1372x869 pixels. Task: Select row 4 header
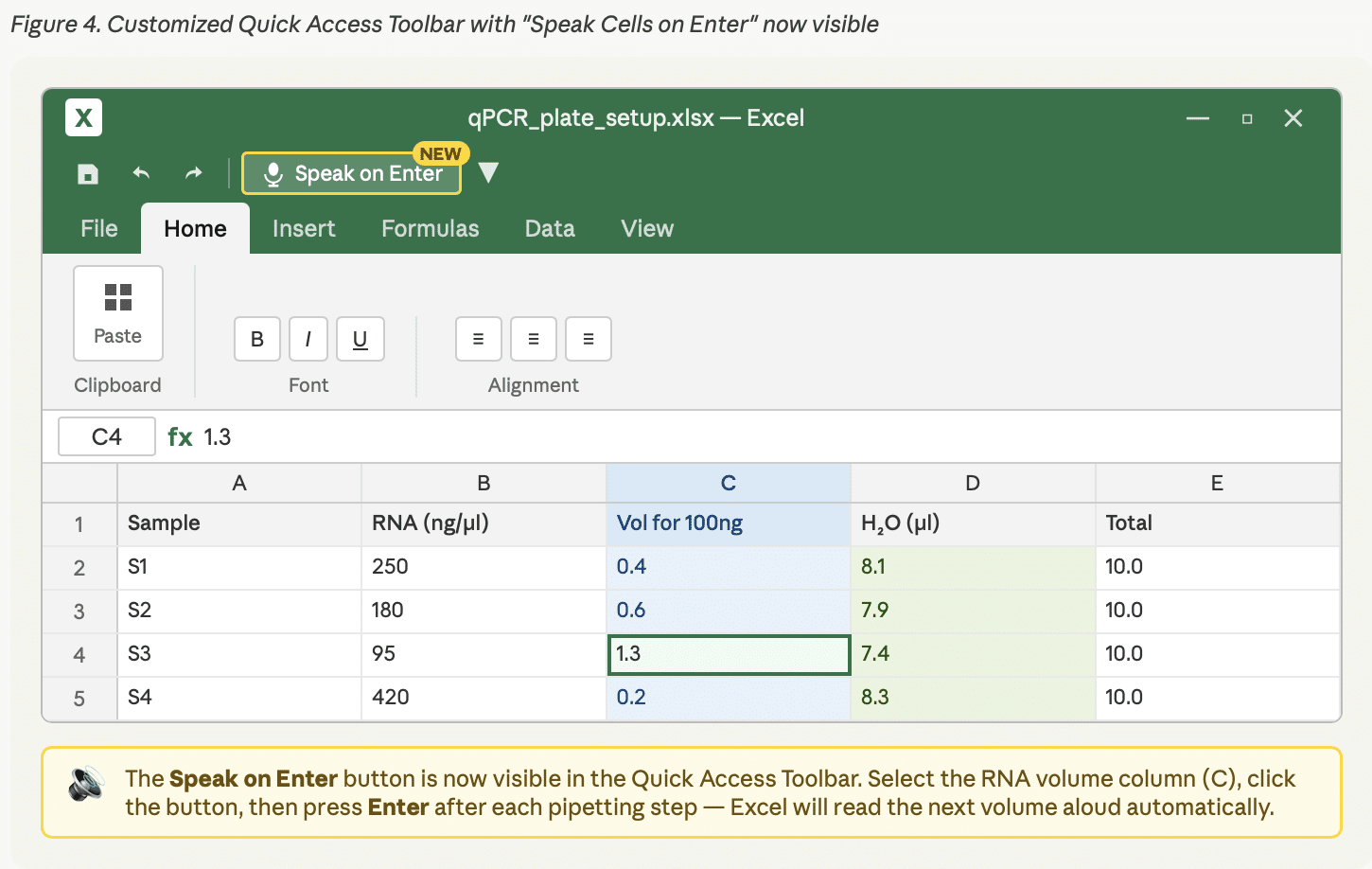pyautogui.click(x=79, y=654)
